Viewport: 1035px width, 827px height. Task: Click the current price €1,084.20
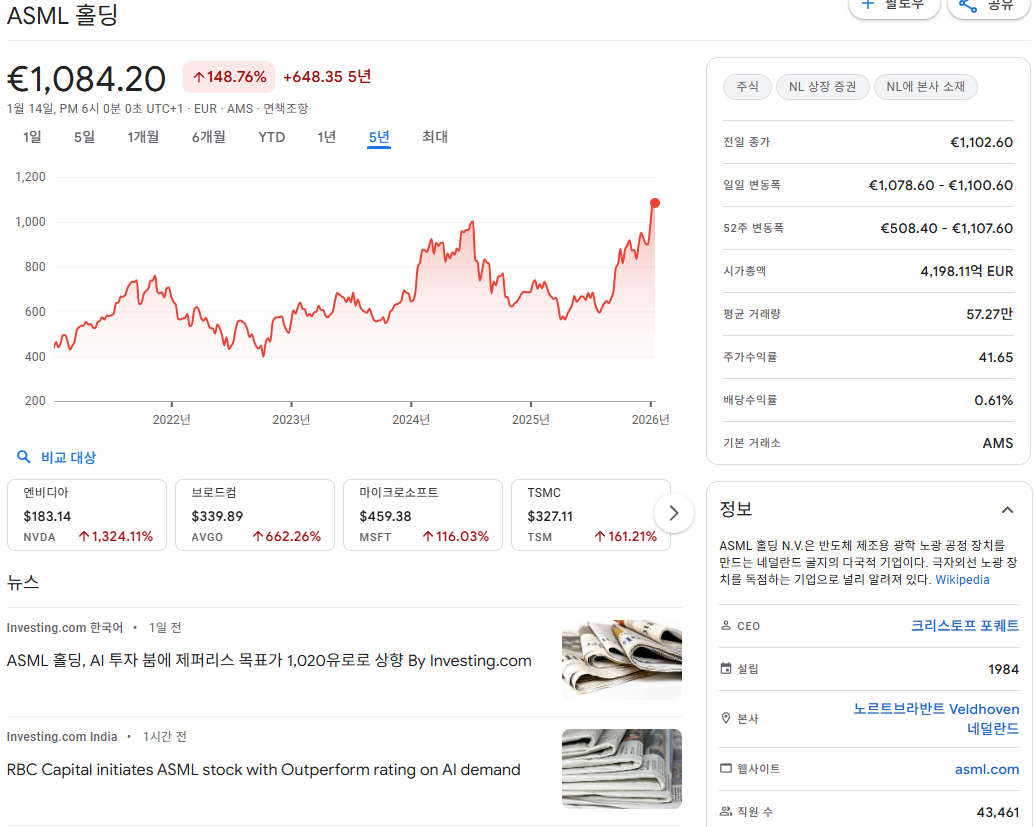click(86, 79)
